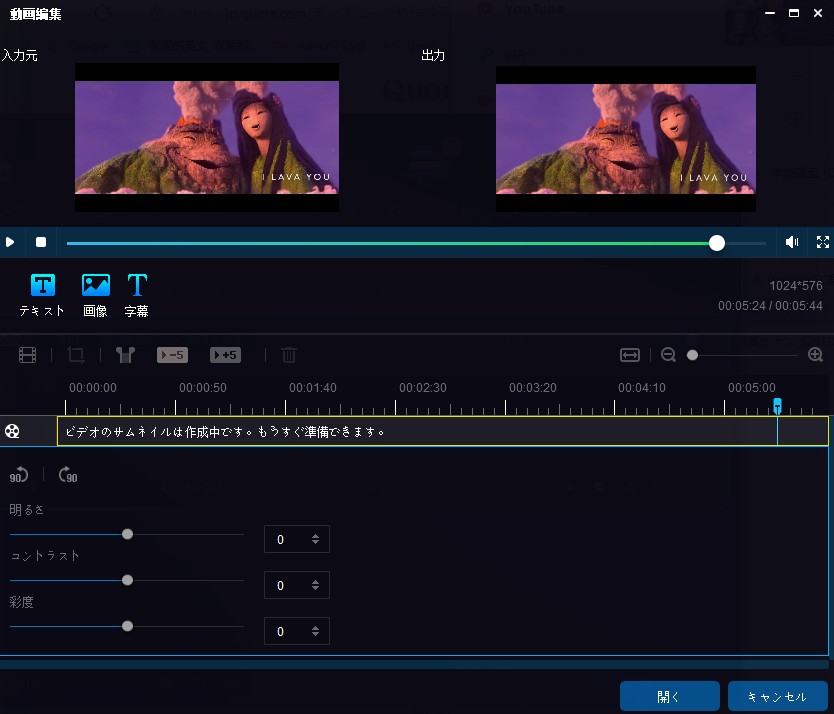
Task: Zoom in the timeline
Action: [x=815, y=355]
